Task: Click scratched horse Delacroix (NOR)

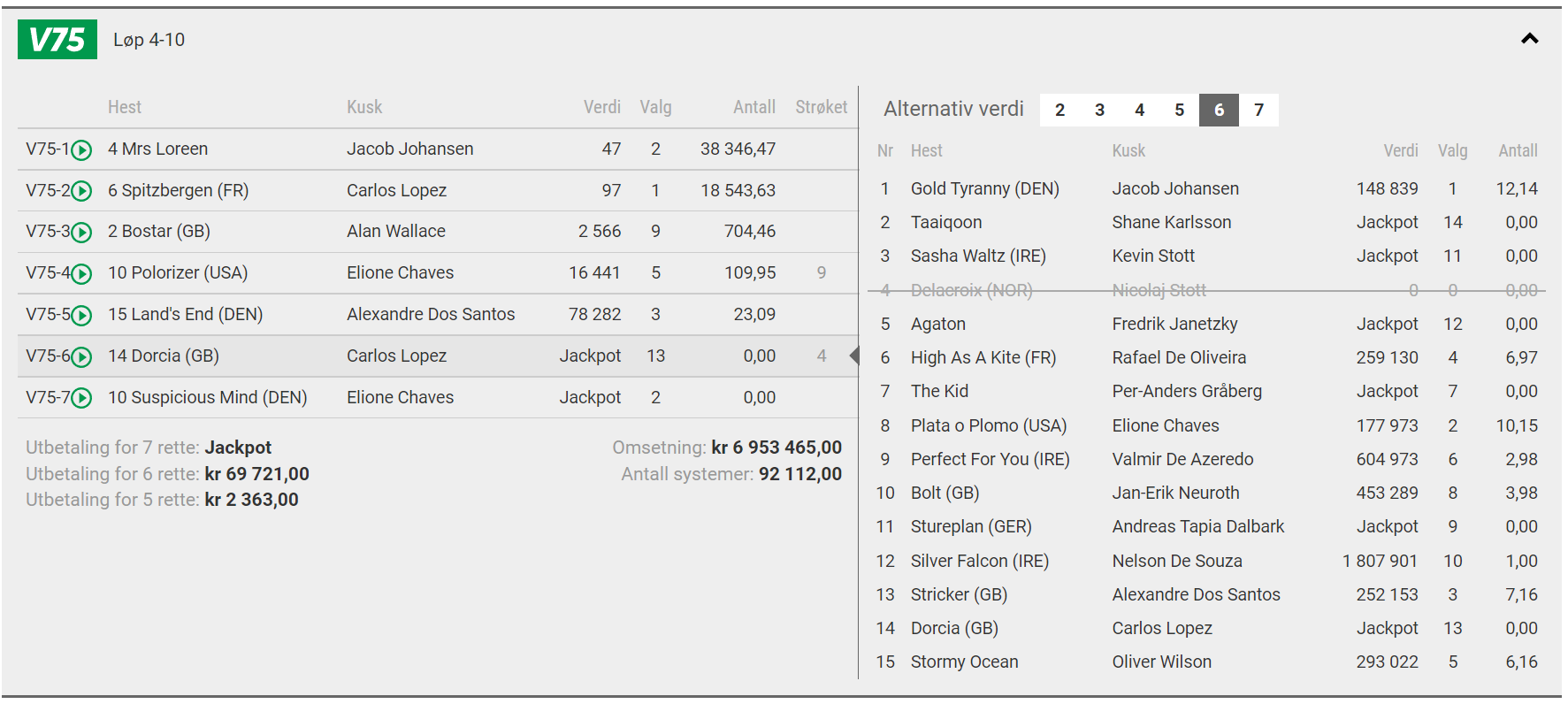Action: (x=972, y=290)
